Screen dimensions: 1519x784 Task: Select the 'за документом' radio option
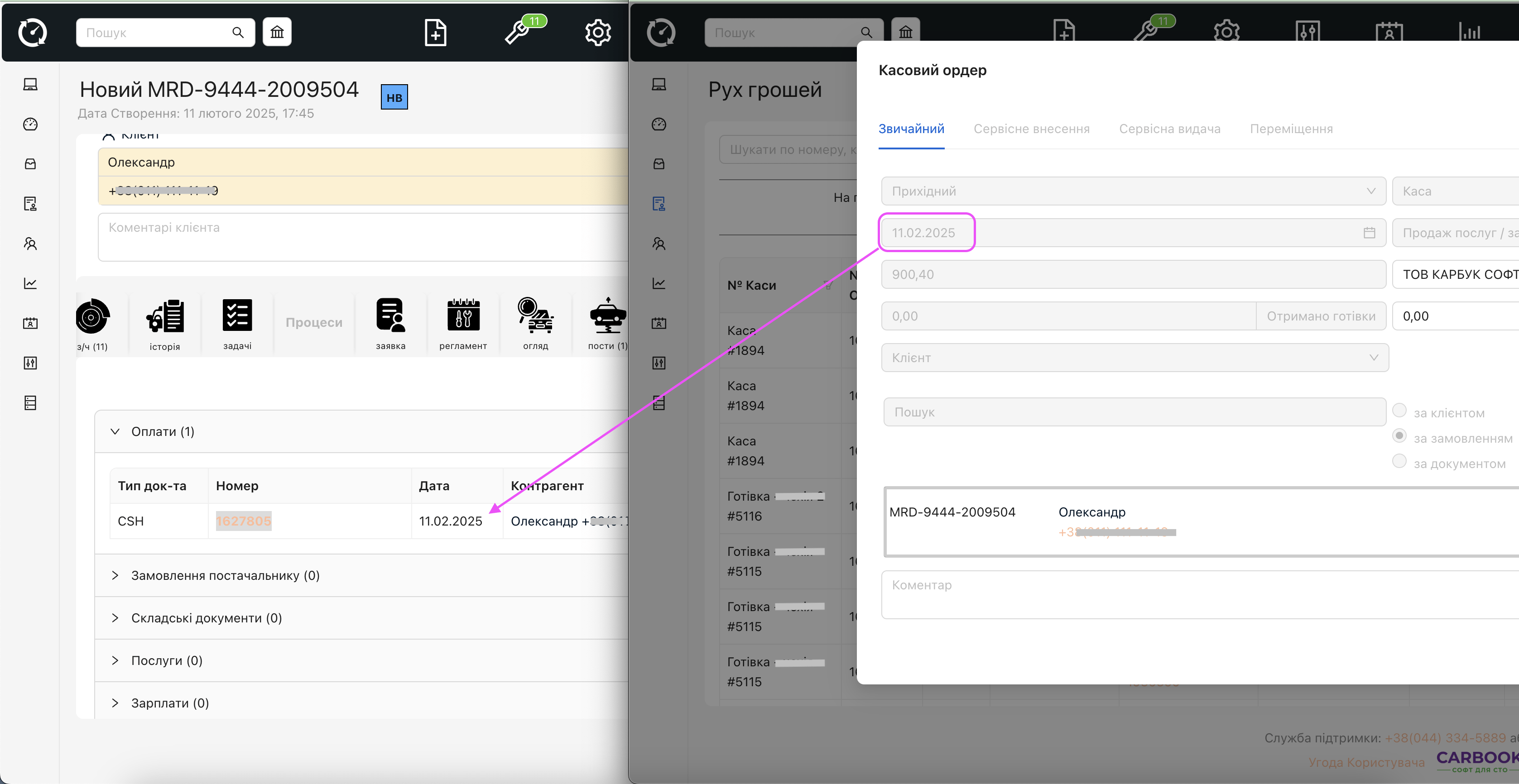[x=1399, y=462]
